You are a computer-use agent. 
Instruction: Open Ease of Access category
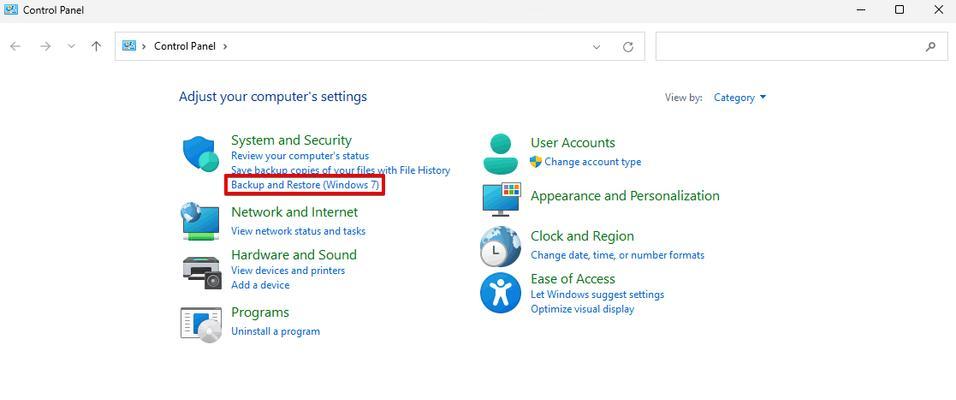[x=573, y=279]
